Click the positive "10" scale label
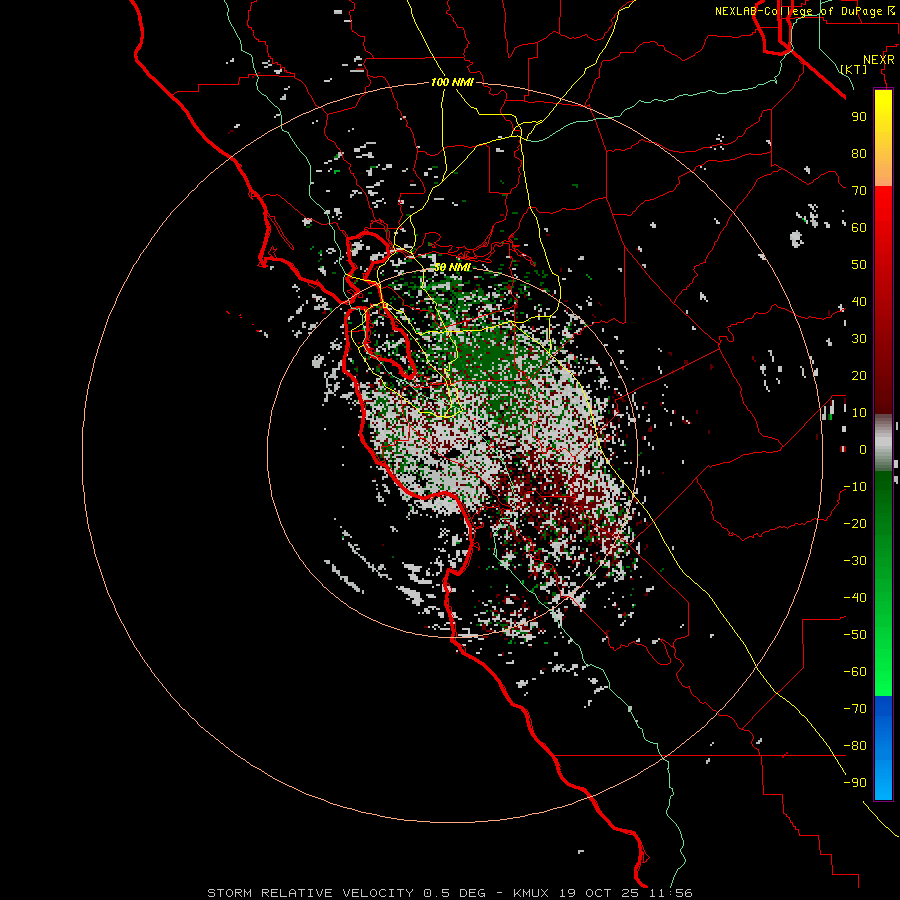Viewport: 900px width, 900px height. (859, 413)
